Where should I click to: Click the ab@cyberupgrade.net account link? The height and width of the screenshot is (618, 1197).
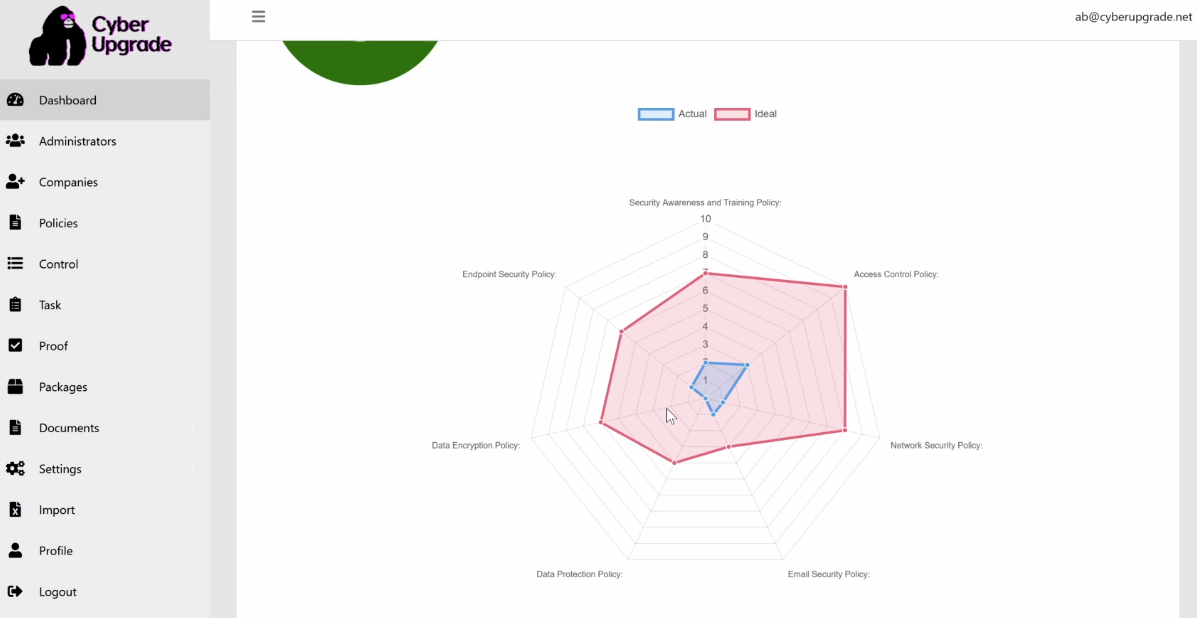pos(1133,17)
